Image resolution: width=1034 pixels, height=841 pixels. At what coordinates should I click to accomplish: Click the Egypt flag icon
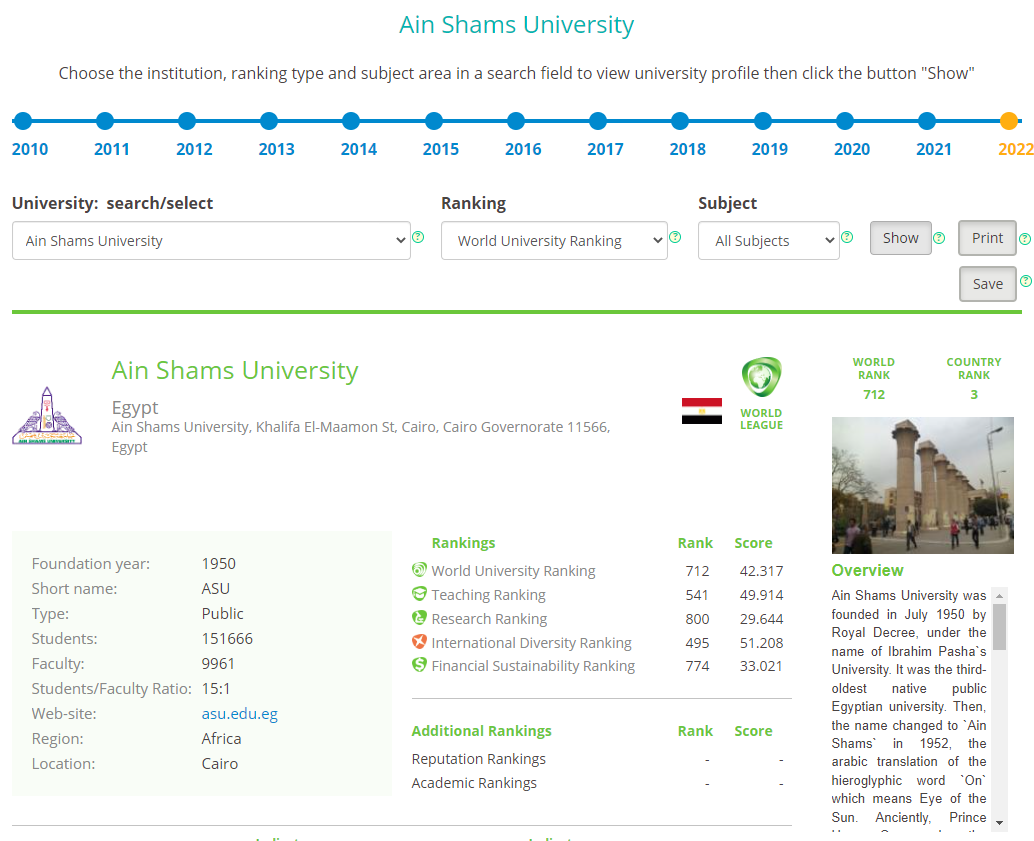701,411
